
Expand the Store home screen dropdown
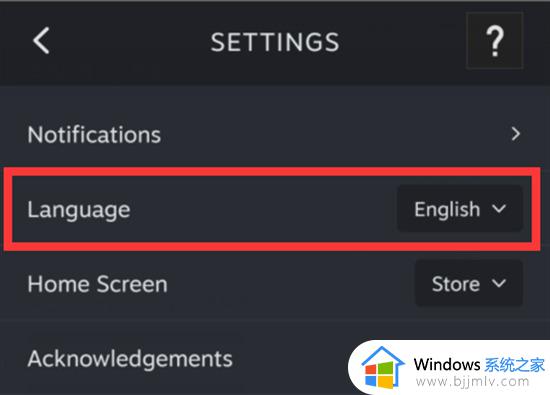click(469, 283)
